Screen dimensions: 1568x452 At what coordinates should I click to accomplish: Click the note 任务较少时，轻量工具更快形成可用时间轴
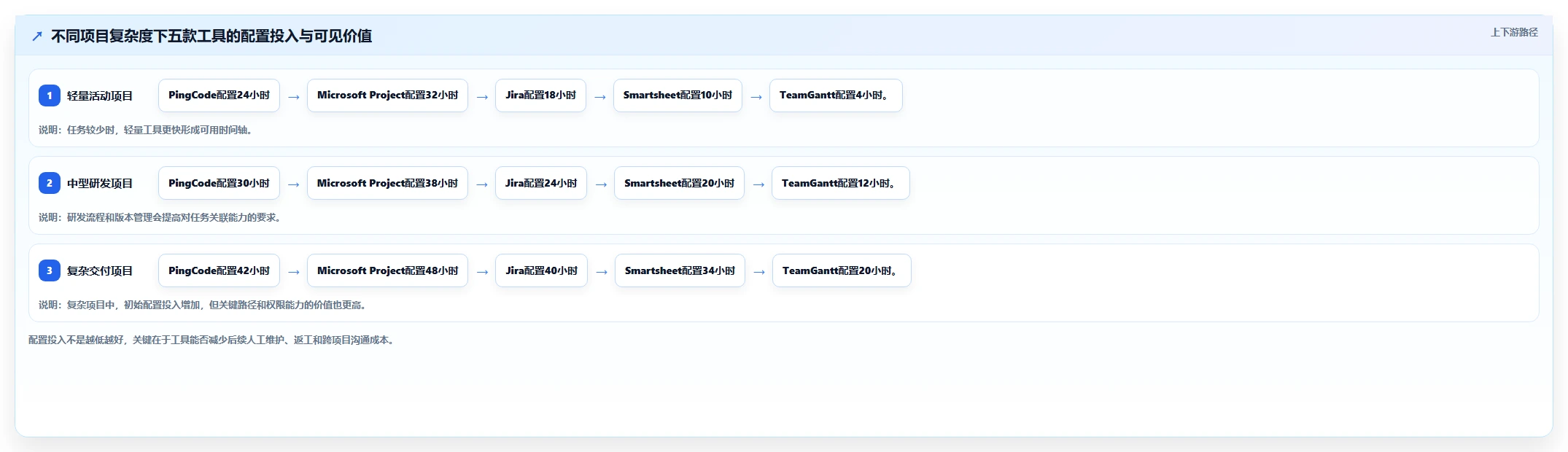pos(146,130)
